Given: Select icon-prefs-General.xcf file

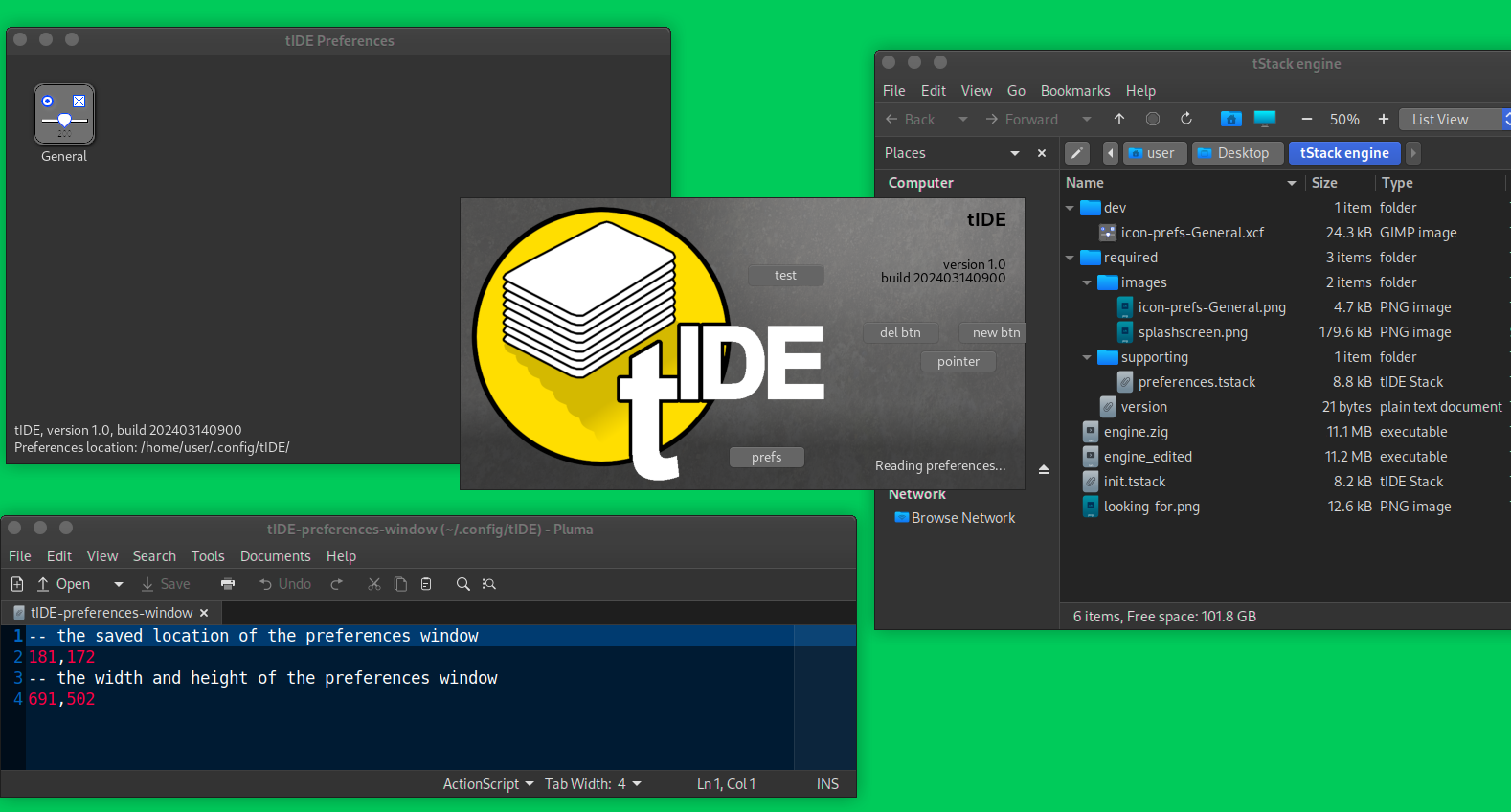Looking at the screenshot, I should [x=1192, y=233].
